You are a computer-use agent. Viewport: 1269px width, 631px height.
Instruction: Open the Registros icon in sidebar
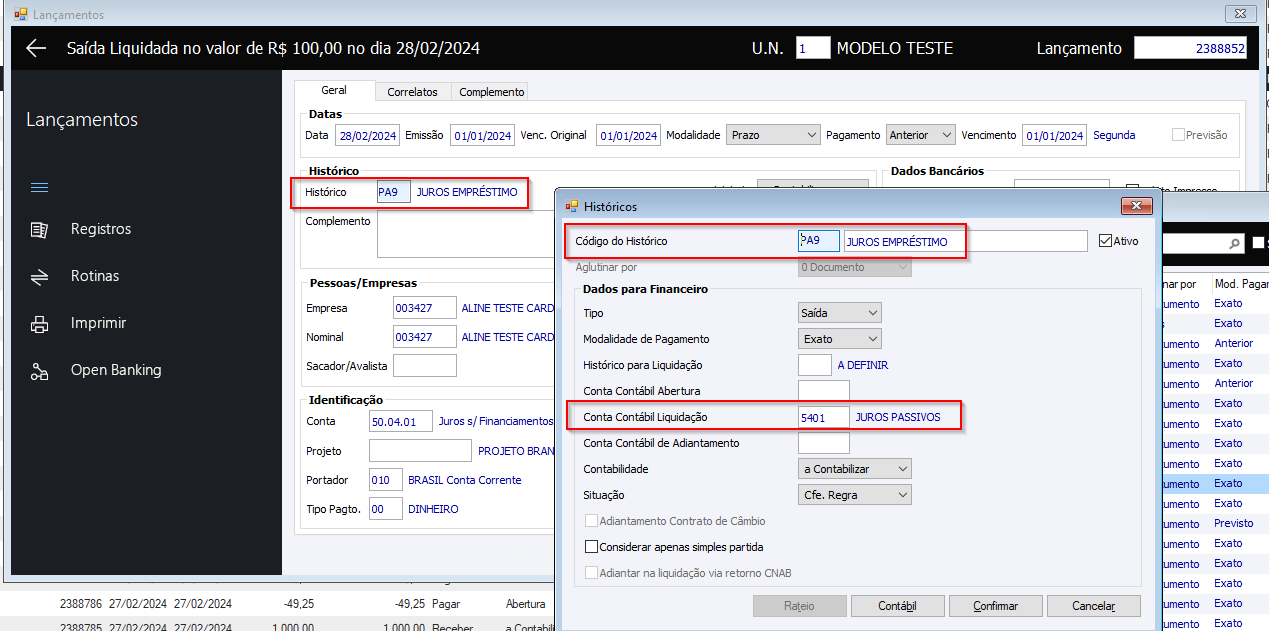pyautogui.click(x=39, y=230)
